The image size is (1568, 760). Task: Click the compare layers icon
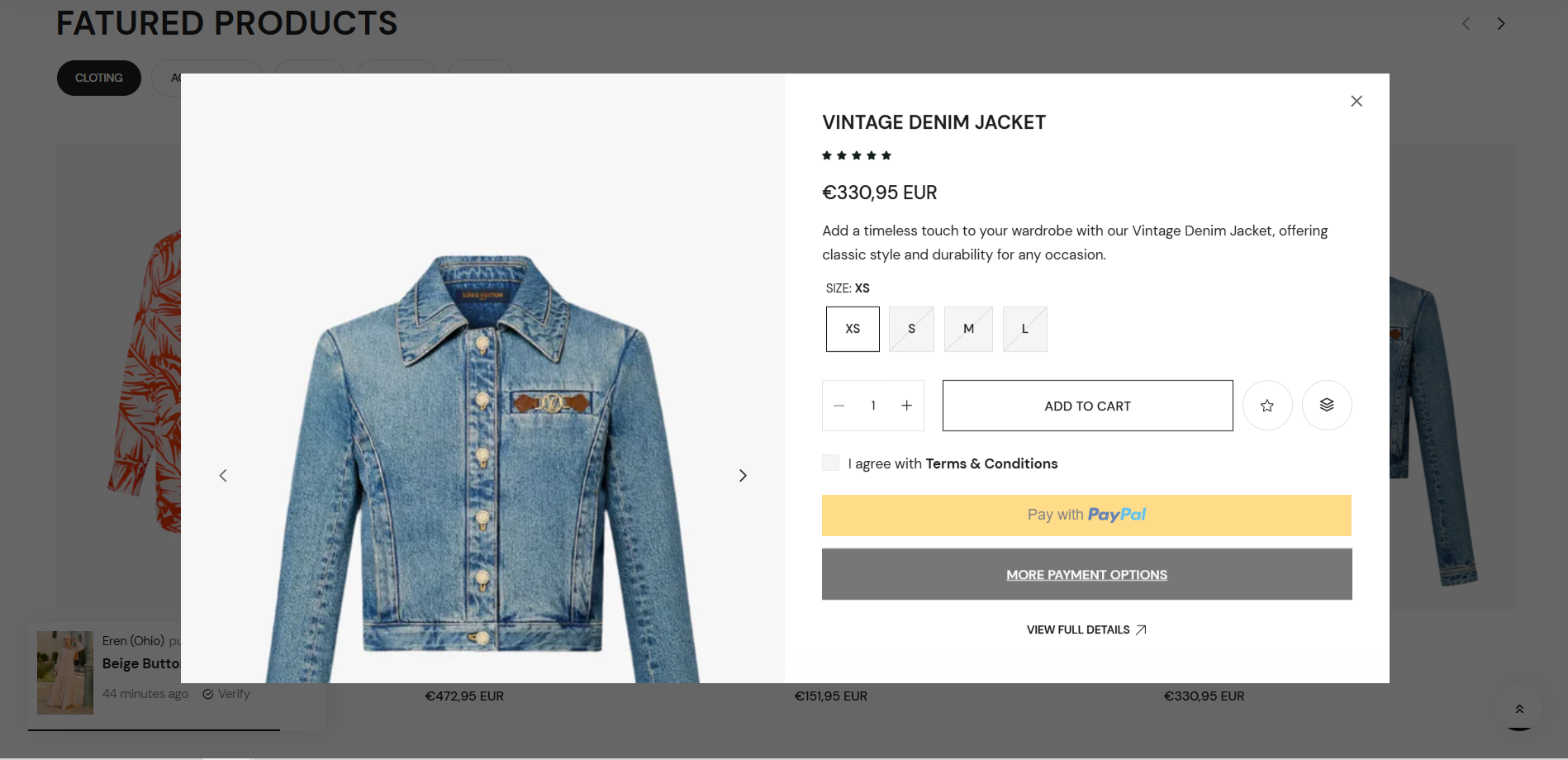(x=1326, y=406)
